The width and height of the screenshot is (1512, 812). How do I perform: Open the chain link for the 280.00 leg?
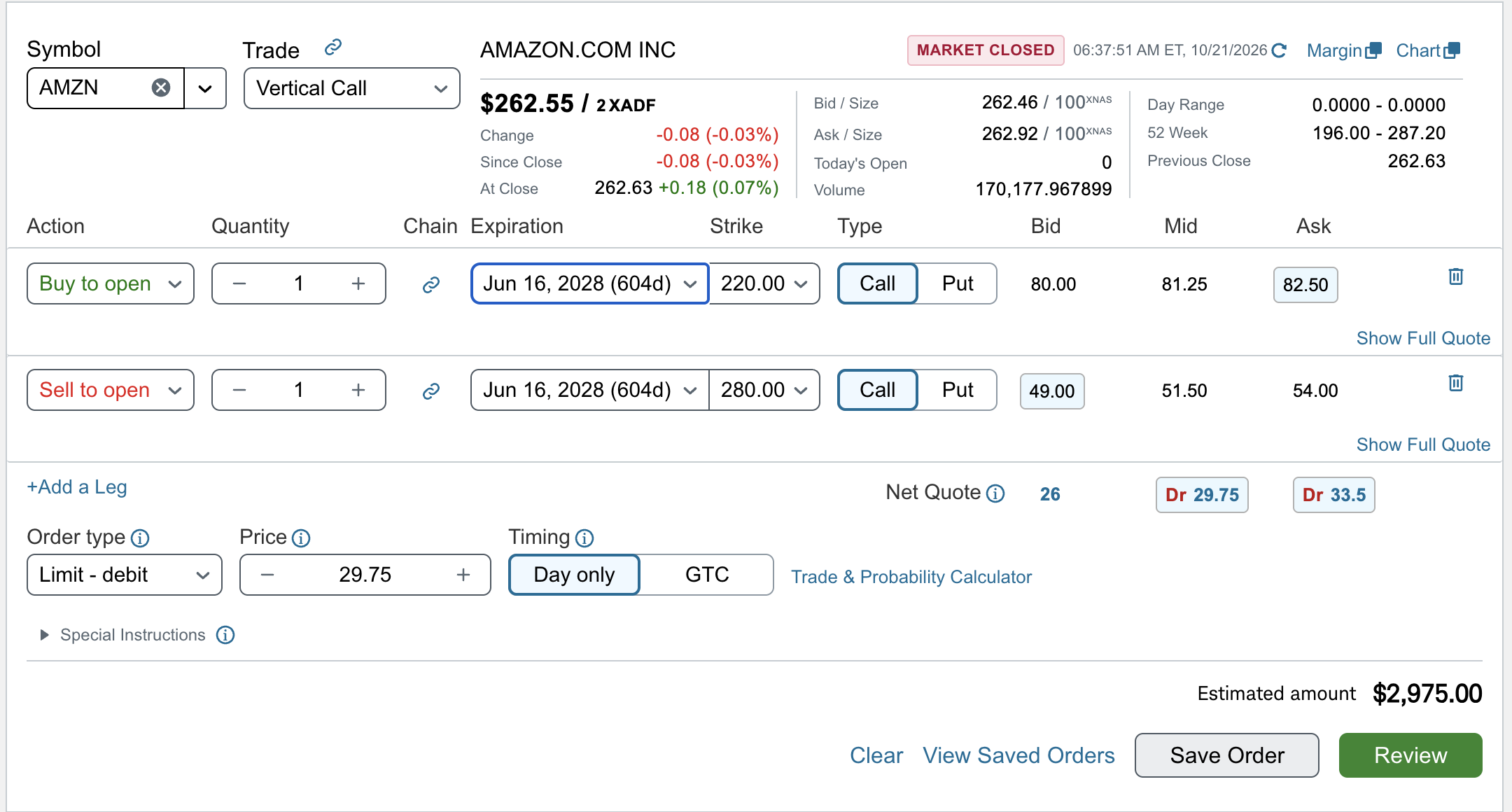tap(431, 391)
